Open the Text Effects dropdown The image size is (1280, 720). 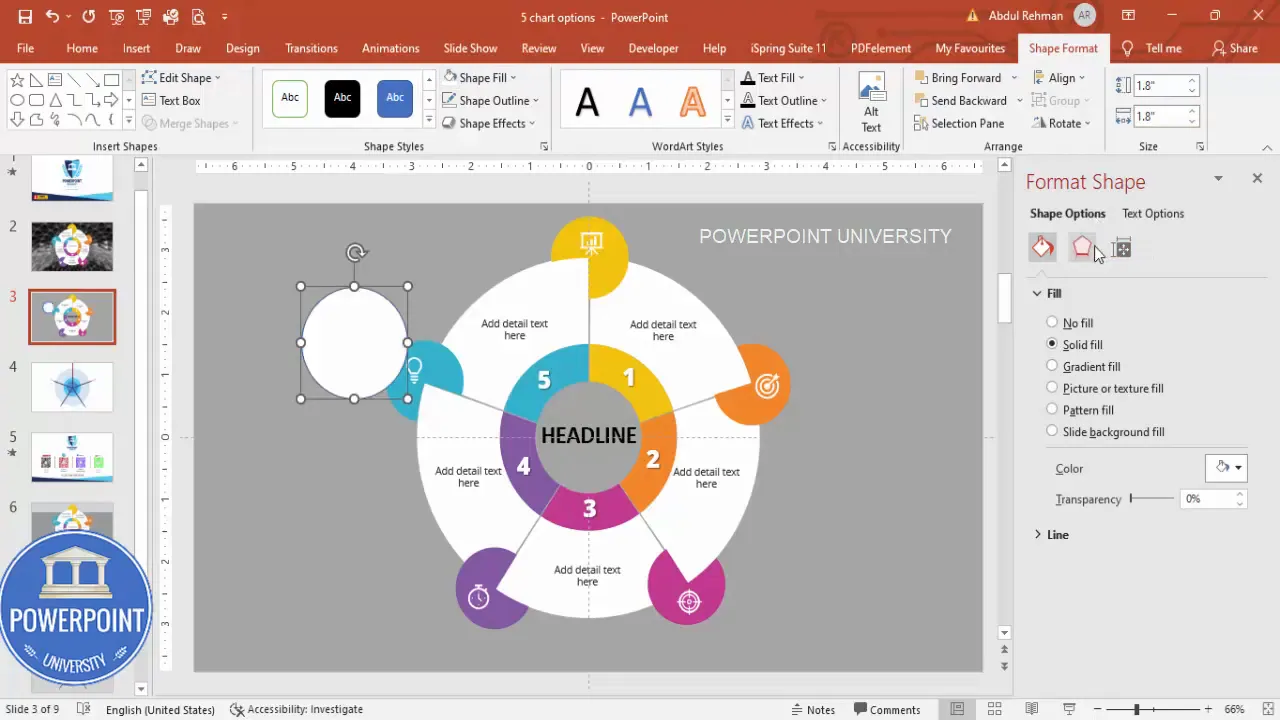coord(781,123)
